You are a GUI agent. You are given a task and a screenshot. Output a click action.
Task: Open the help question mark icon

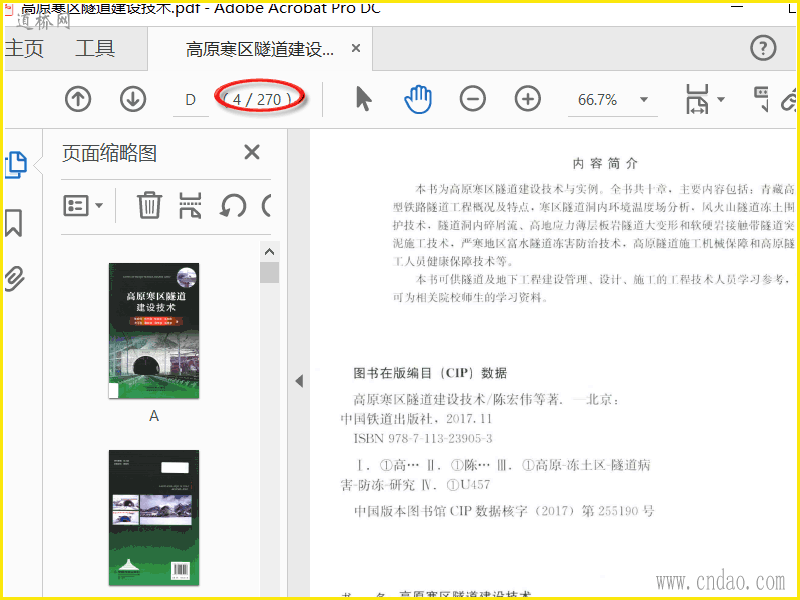763,48
